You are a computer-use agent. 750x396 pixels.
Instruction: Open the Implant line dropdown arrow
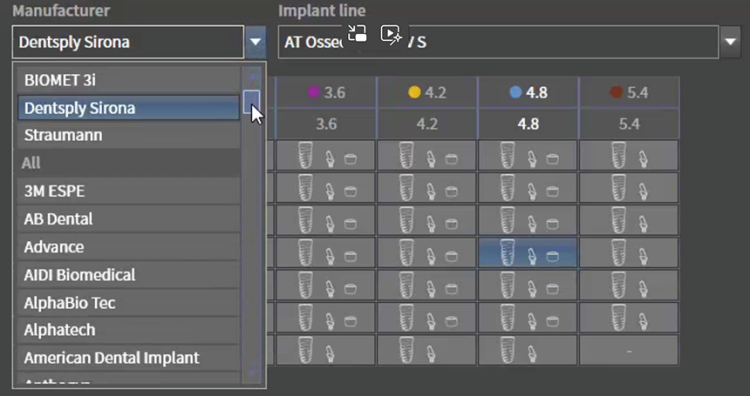coord(730,42)
